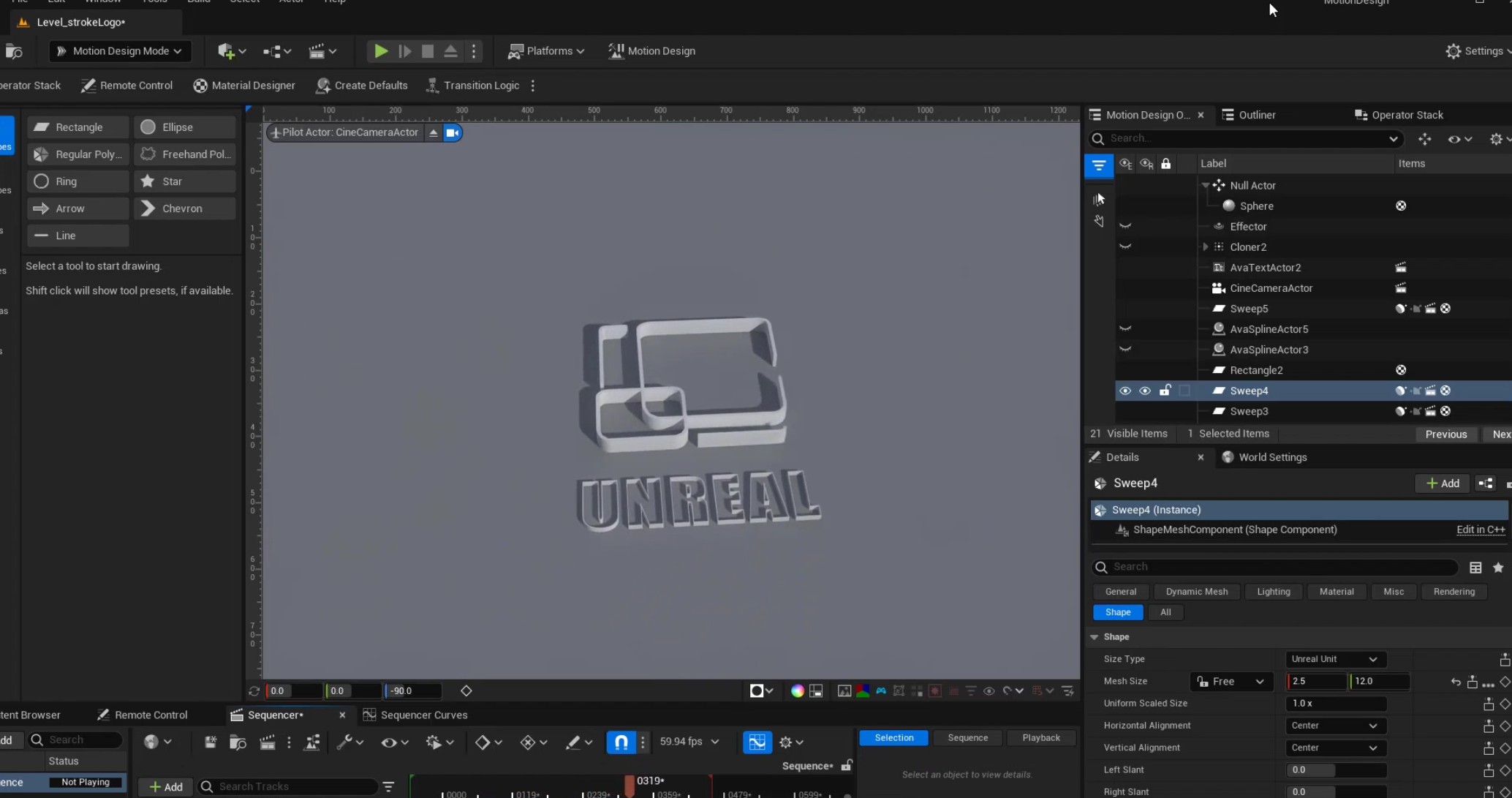Open Material Designer from toolbar

click(x=244, y=86)
